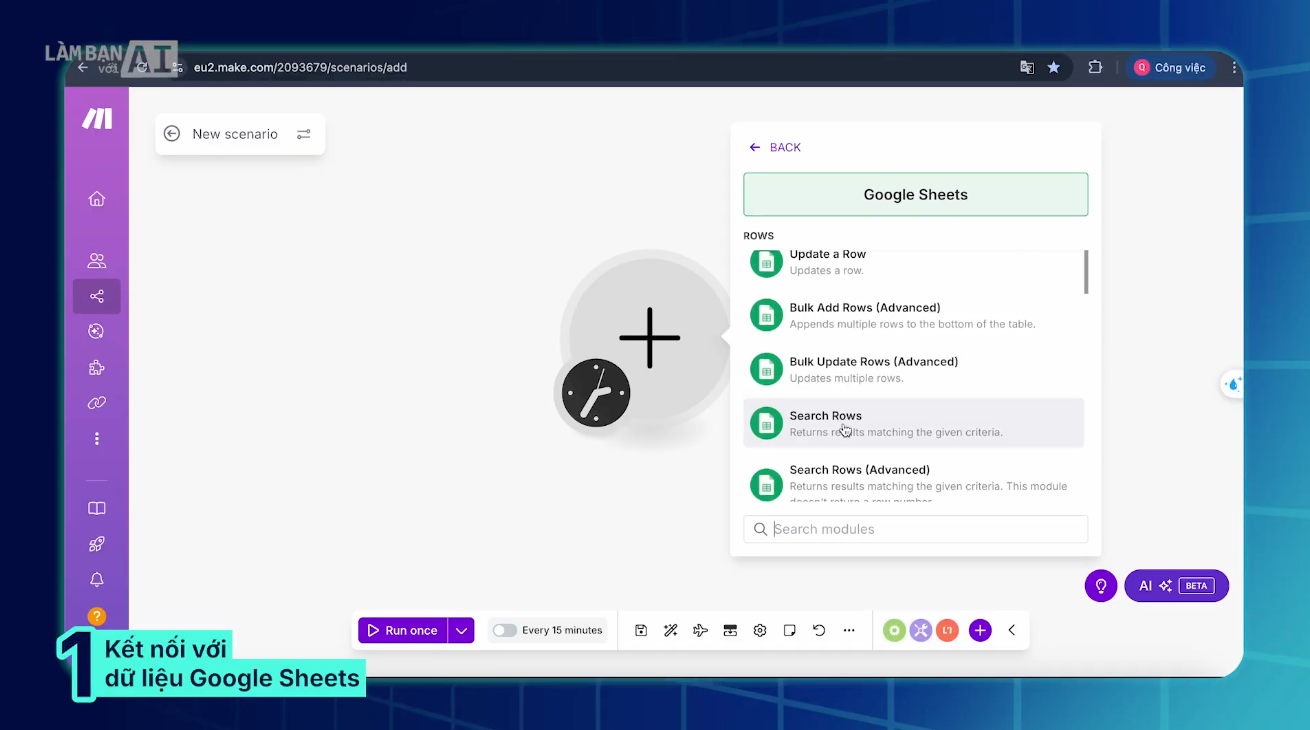
Task: Click the Home icon in sidebar
Action: [97, 199]
